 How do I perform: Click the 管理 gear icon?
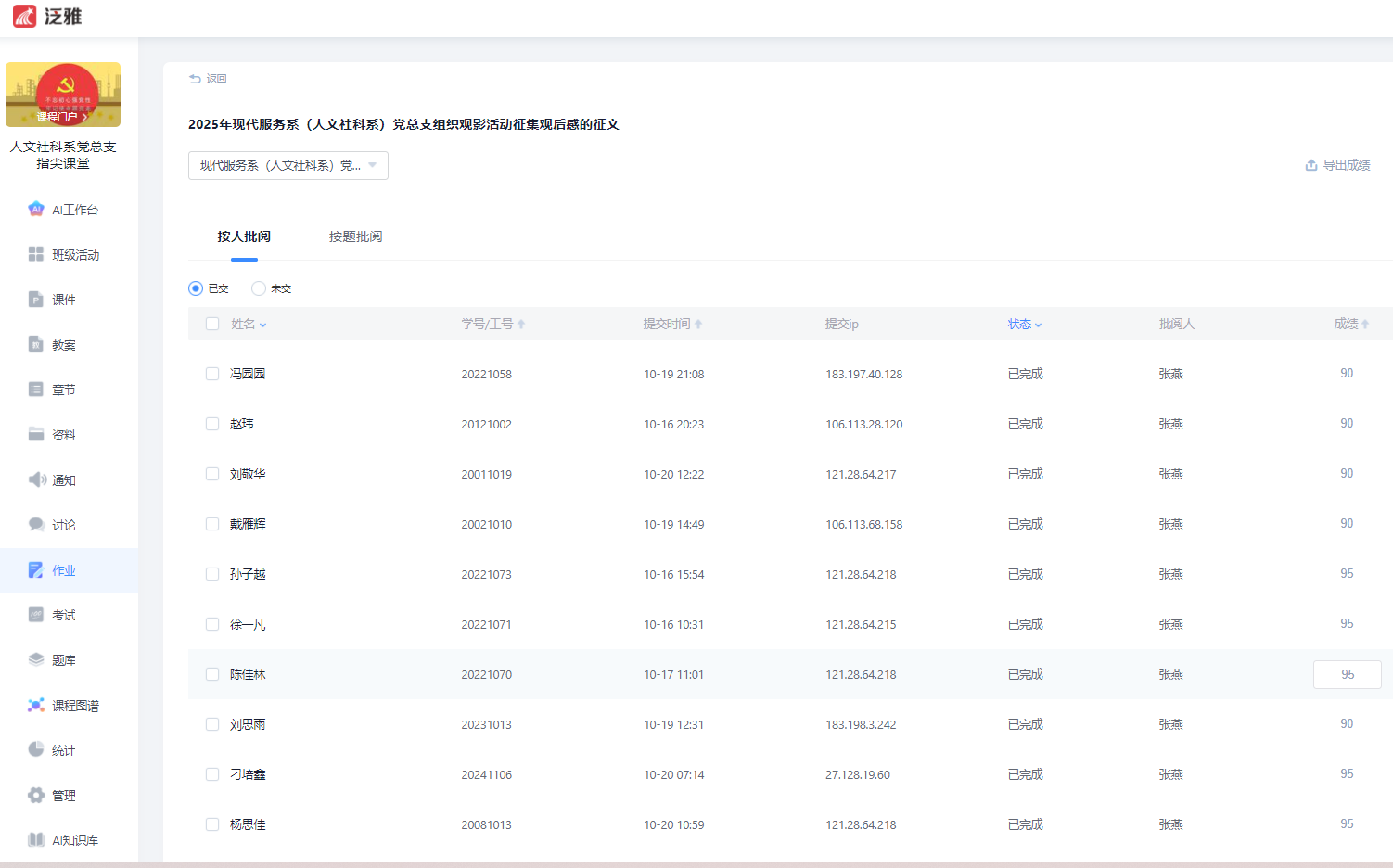(36, 795)
